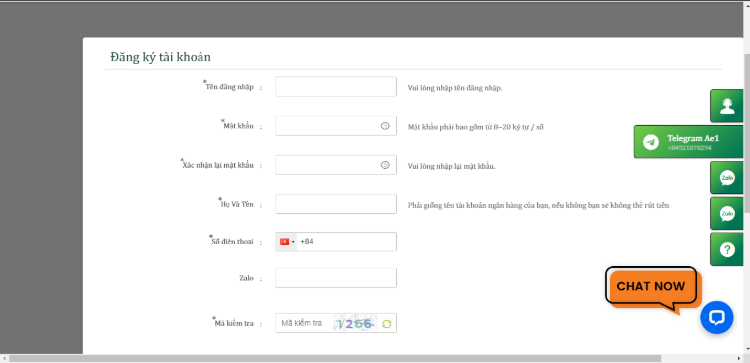Screen dimensions: 750x363
Task: Click the hint text 'Vui lòng nhập tên đăng nhập.'
Action: click(455, 88)
